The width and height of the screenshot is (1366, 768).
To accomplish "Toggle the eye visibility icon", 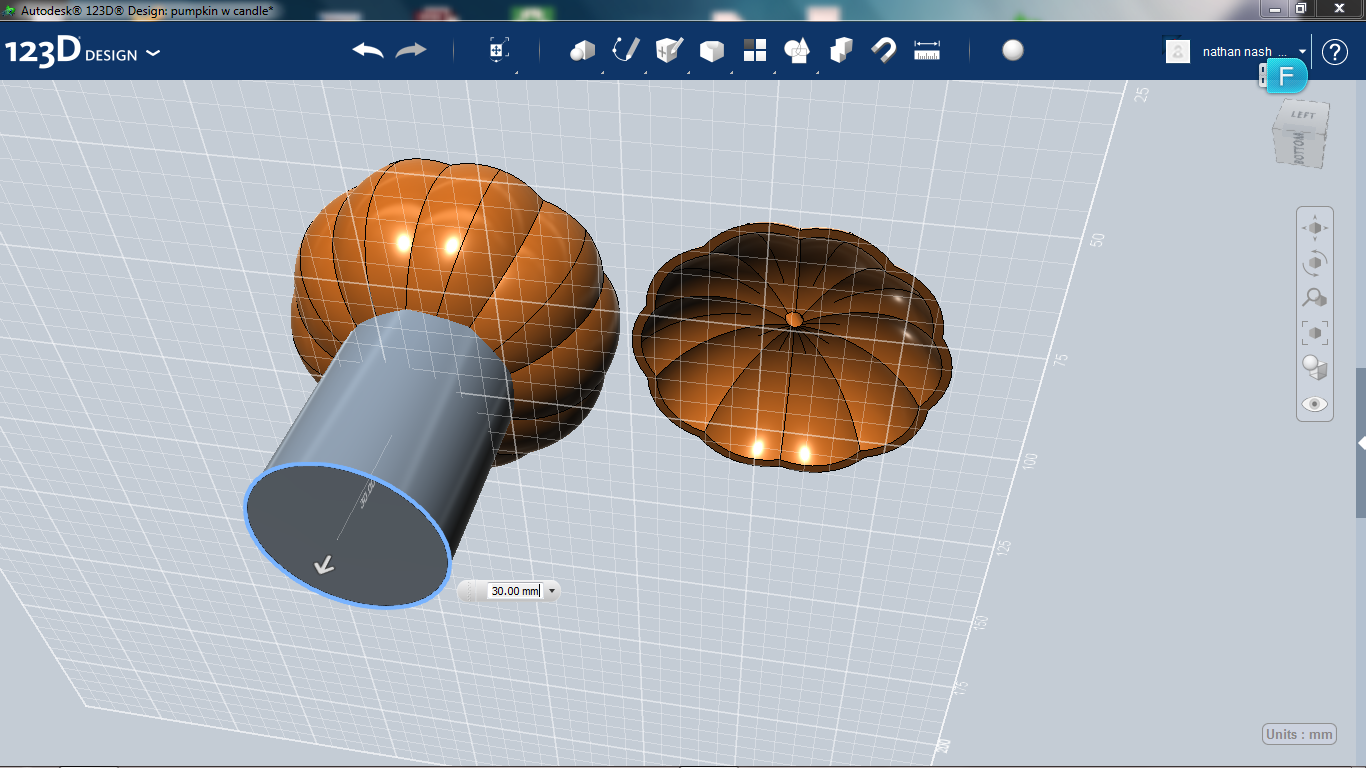I will pyautogui.click(x=1315, y=404).
